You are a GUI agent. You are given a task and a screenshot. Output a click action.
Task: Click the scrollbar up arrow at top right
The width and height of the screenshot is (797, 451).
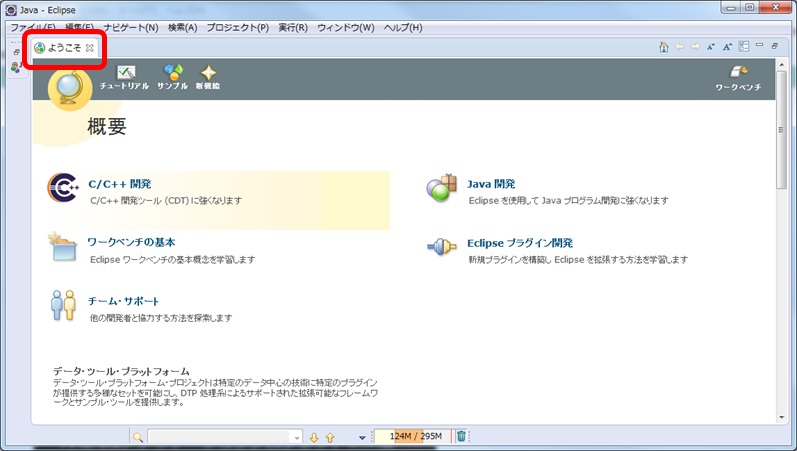point(781,65)
